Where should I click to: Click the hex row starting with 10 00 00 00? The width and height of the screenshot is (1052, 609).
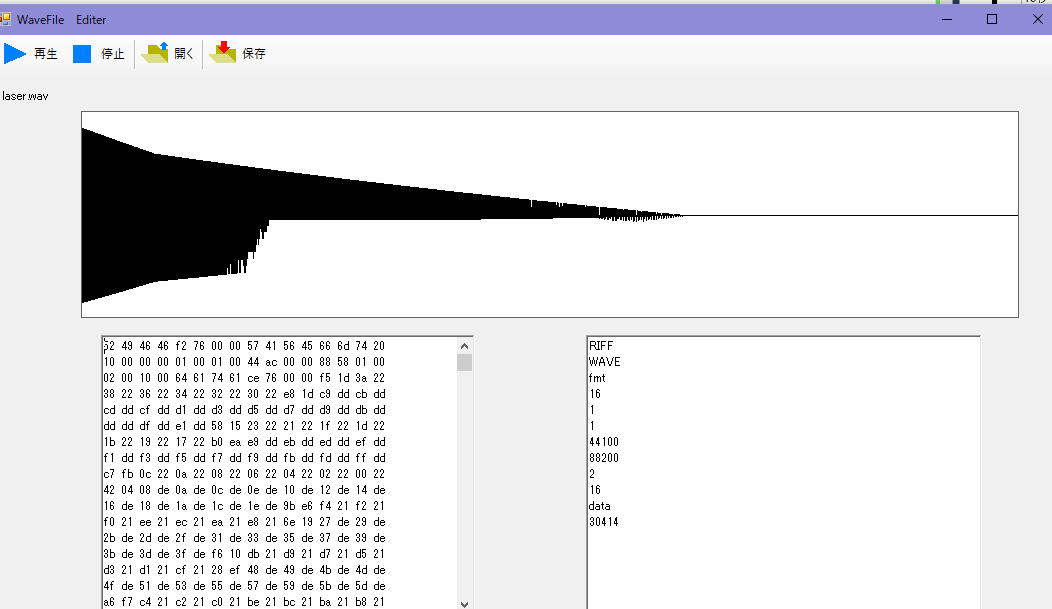click(x=244, y=362)
